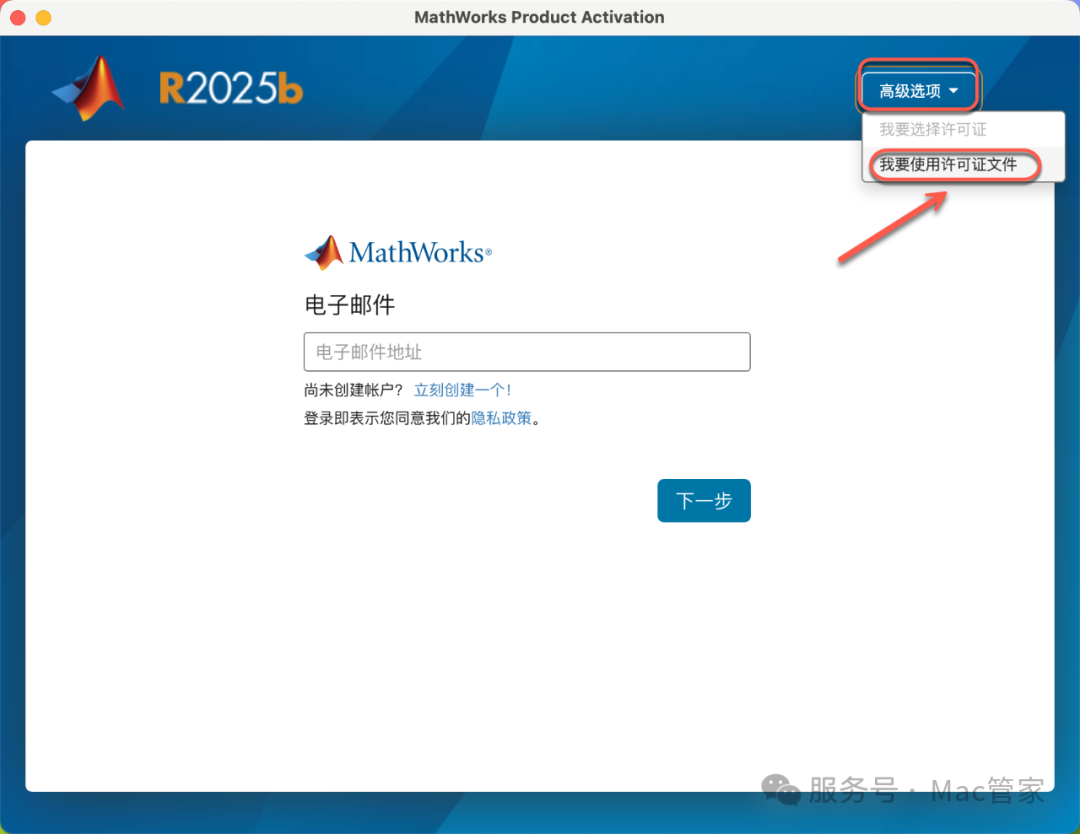
Task: Select 我要使用许可证文件 menu option
Action: pos(948,165)
